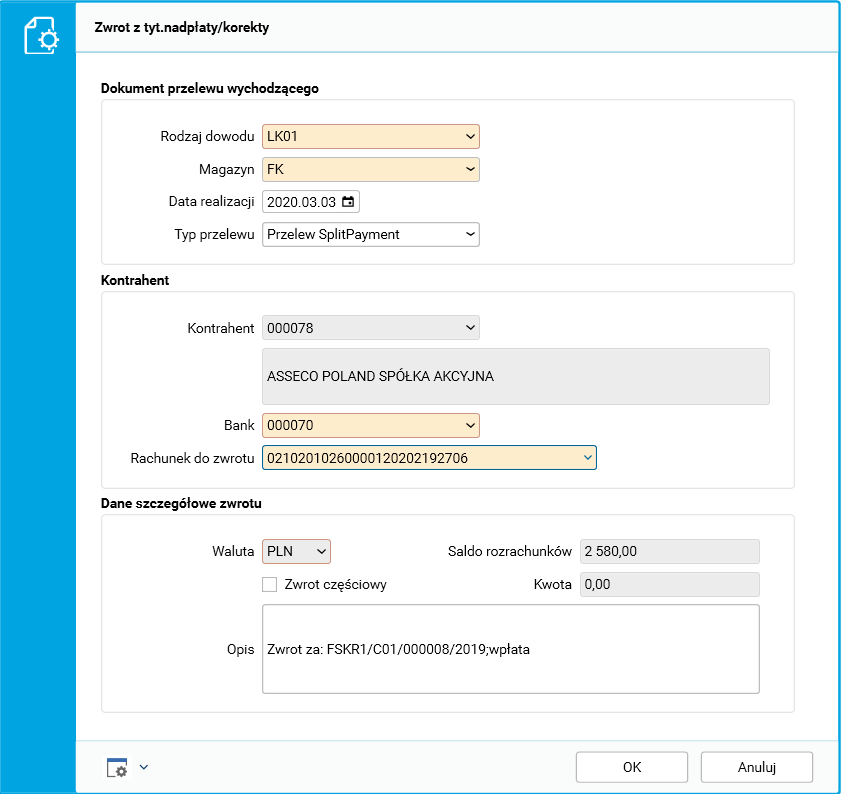This screenshot has width=841, height=794.
Task: Click the ASSECO POLAND contractor name box
Action: [x=515, y=377]
